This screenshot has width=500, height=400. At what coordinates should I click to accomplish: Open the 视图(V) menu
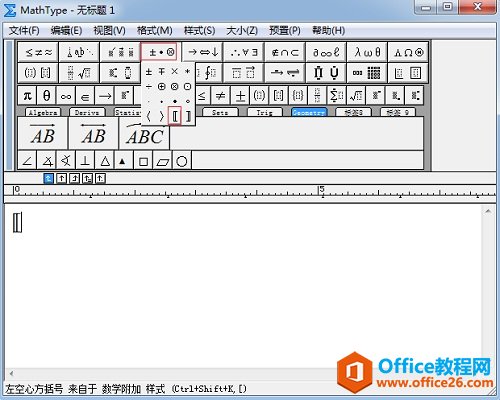109,31
